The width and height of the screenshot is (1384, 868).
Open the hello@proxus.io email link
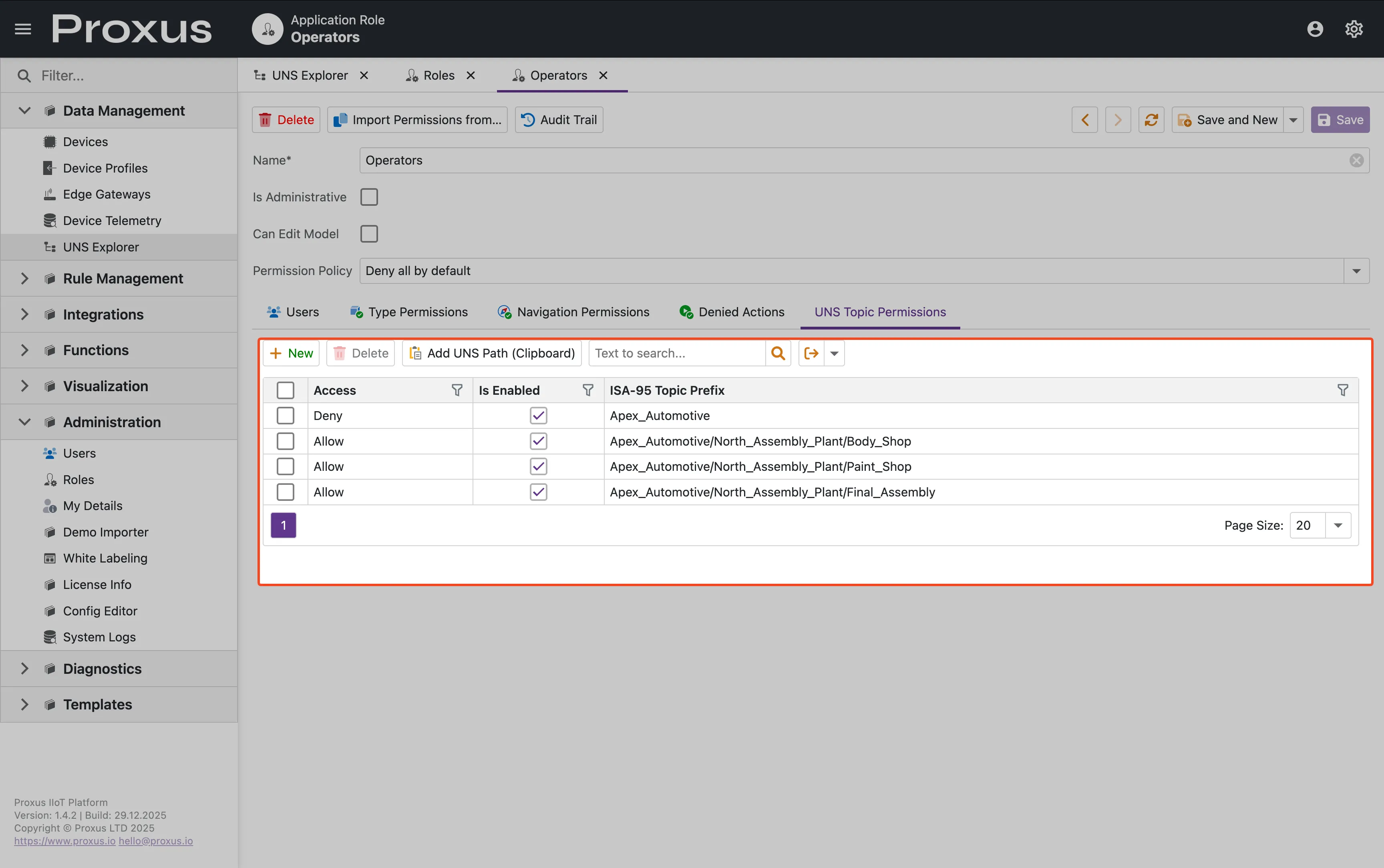(x=155, y=840)
